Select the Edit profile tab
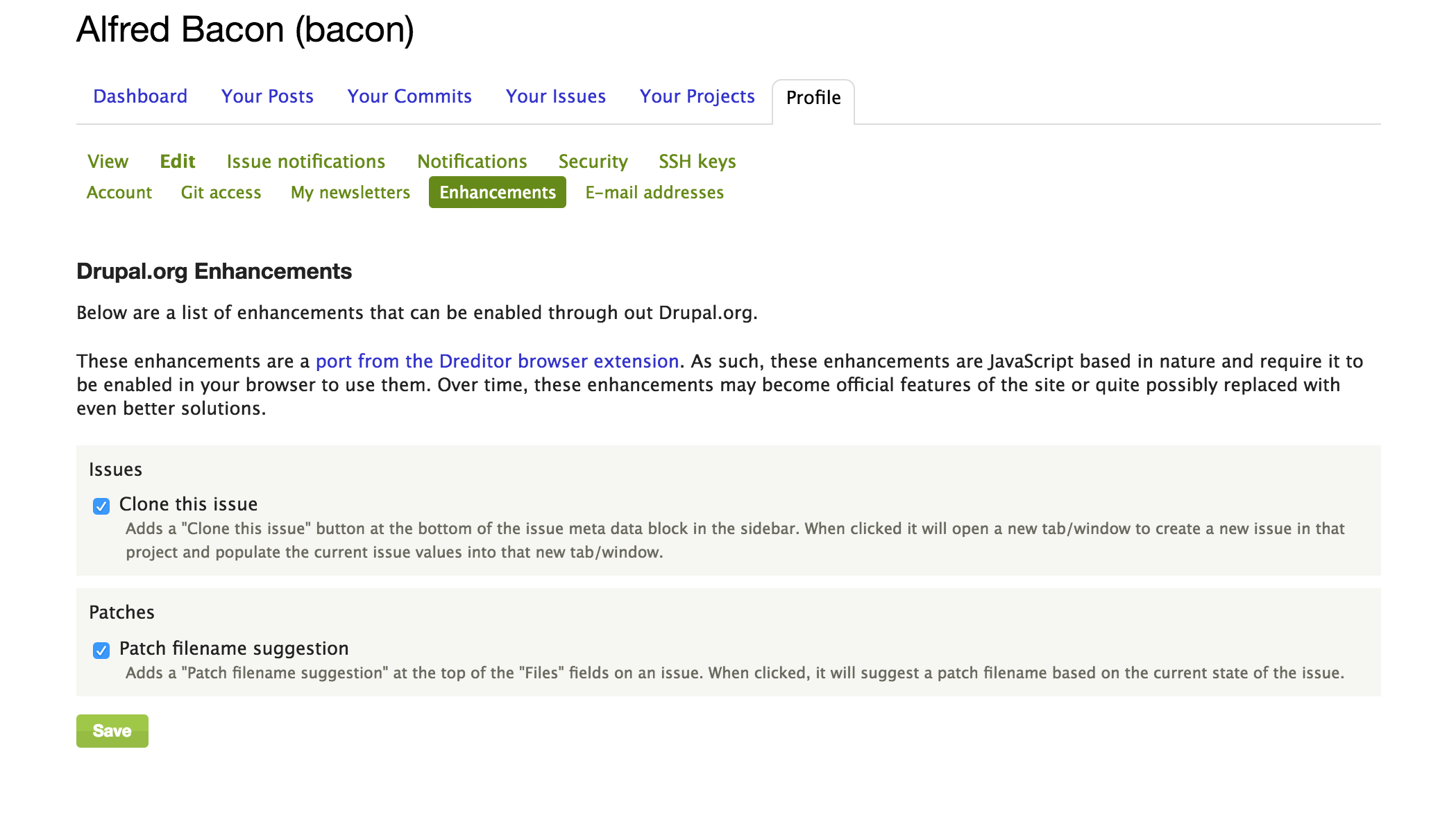Viewport: 1456px width, 824px height. [x=178, y=162]
